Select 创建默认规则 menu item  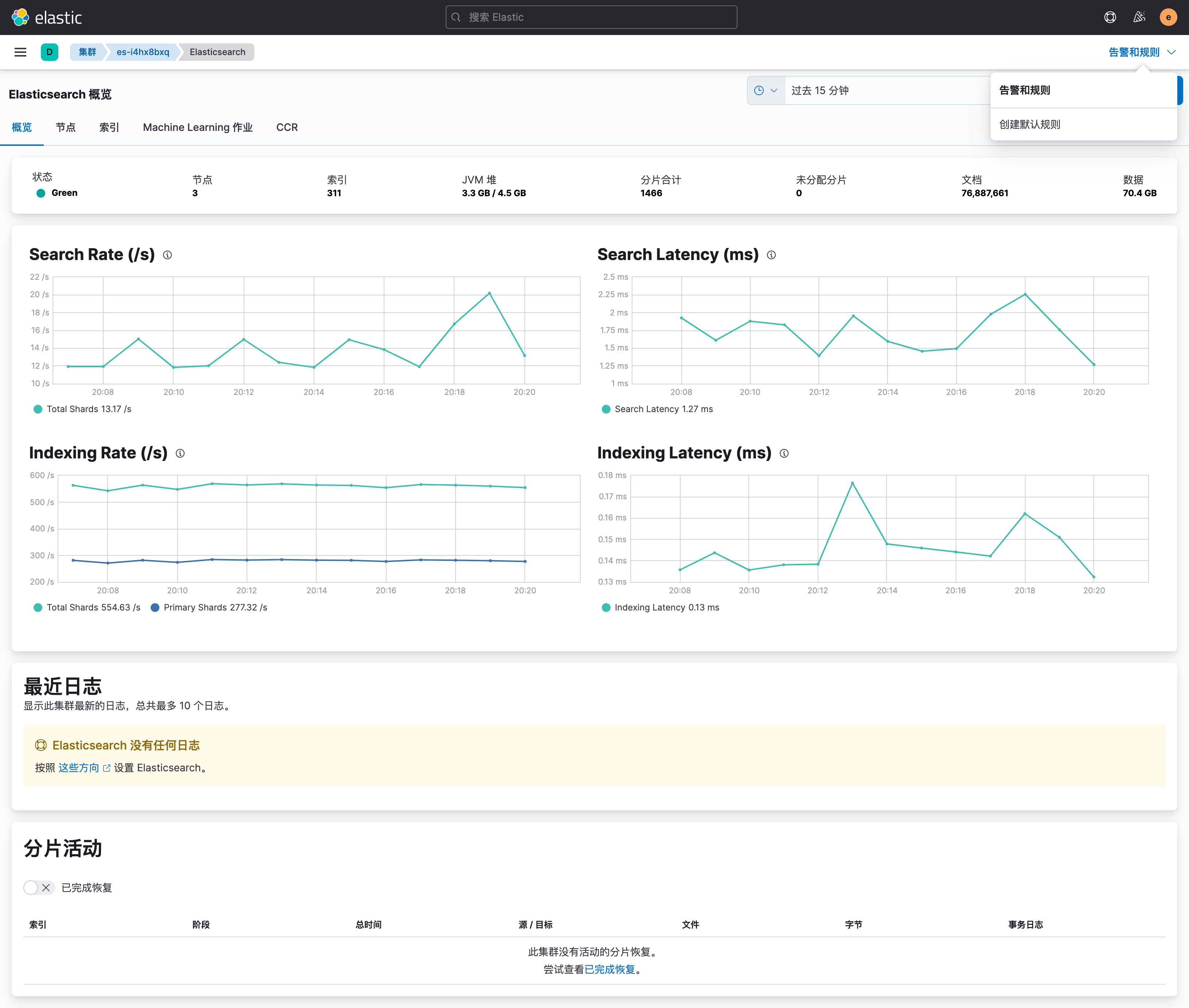[x=1030, y=124]
